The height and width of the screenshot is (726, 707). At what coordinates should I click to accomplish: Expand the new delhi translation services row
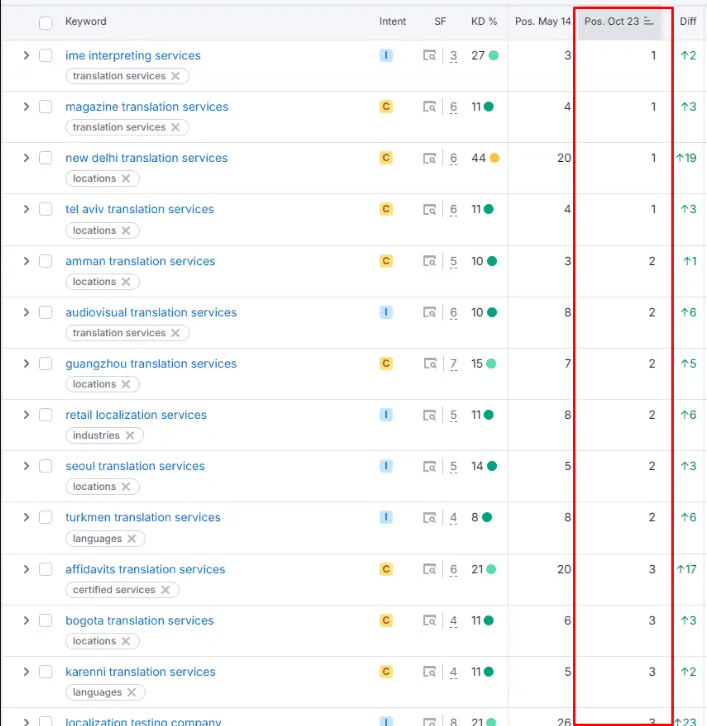[x=26, y=158]
